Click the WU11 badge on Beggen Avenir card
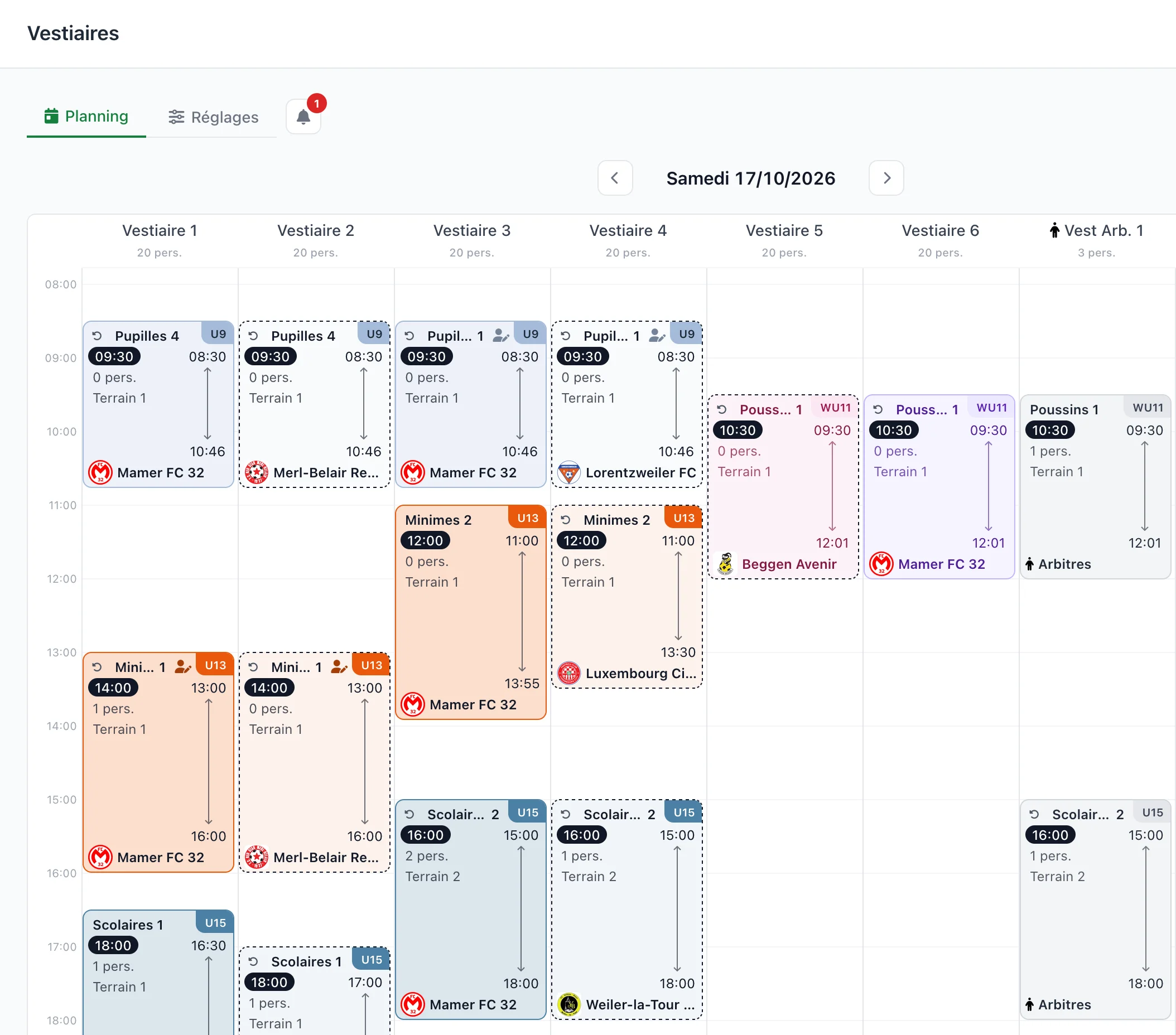1176x1035 pixels. [x=835, y=407]
